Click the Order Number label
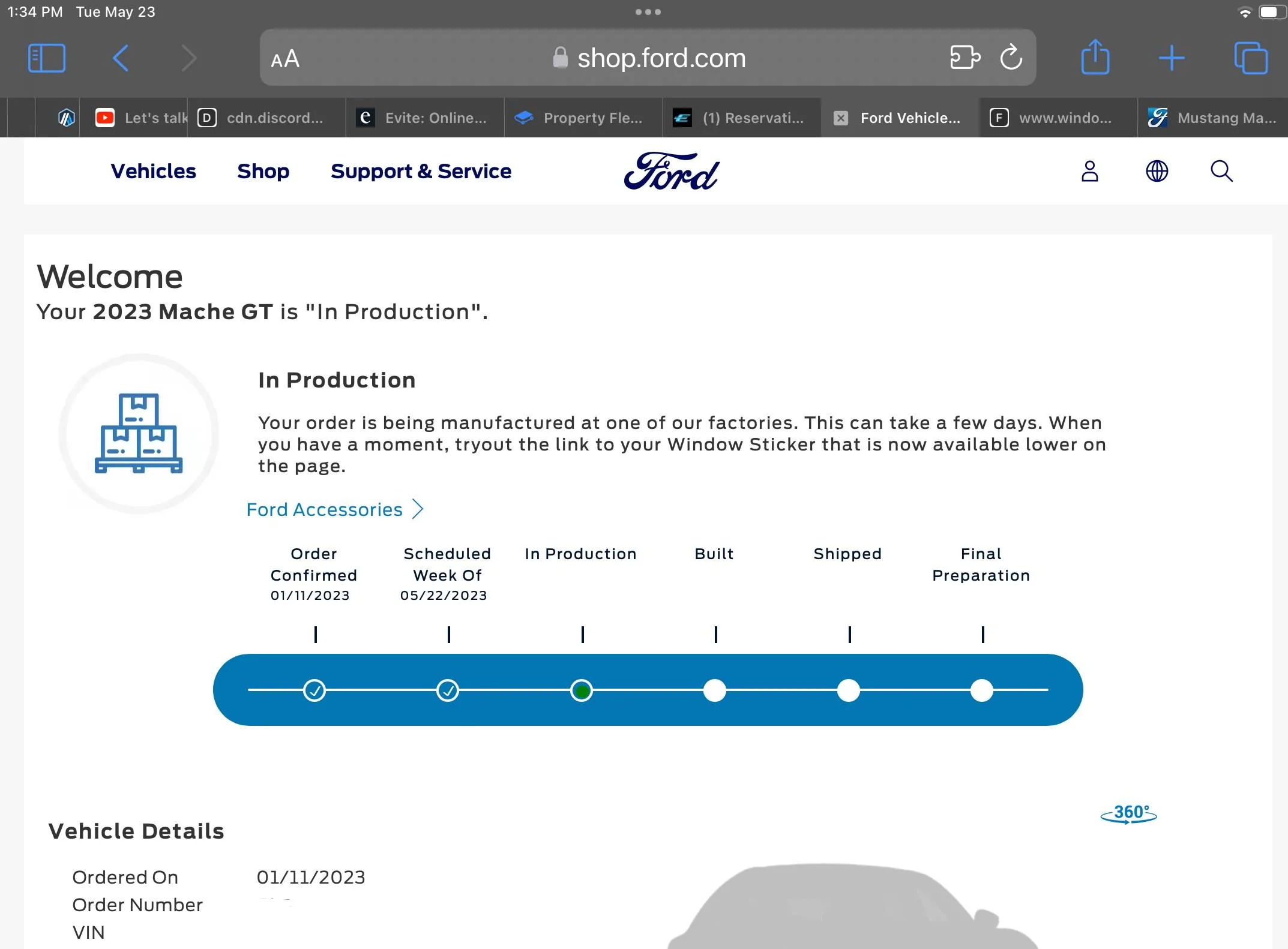 click(137, 905)
